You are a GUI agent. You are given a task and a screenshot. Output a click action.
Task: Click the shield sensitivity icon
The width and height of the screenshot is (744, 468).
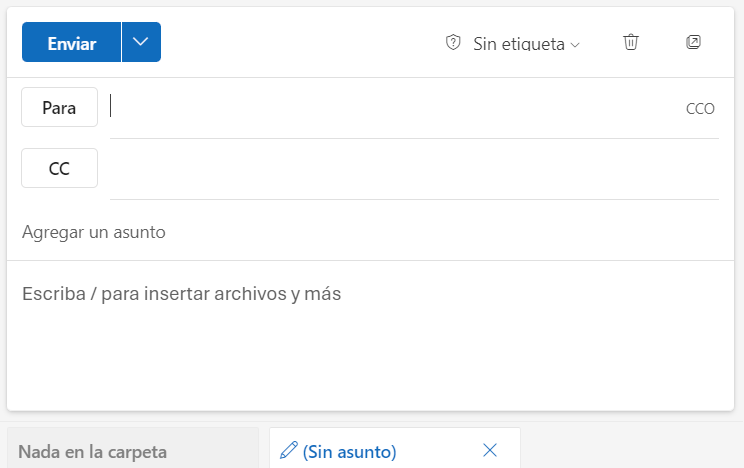click(453, 43)
